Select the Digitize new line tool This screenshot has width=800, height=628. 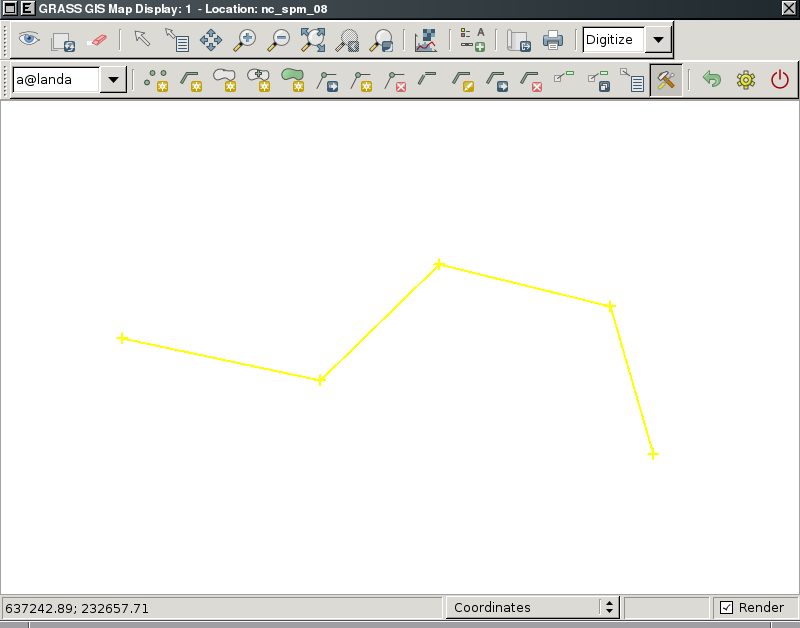(x=190, y=81)
